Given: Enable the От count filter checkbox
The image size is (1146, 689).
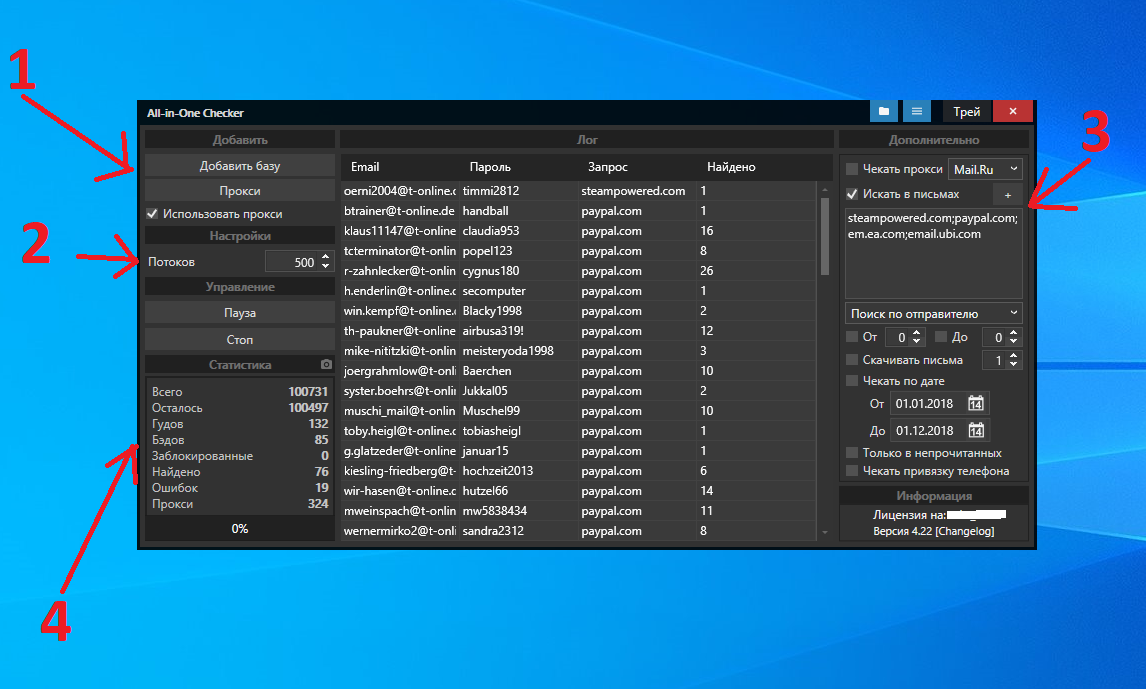Looking at the screenshot, I should [851, 337].
